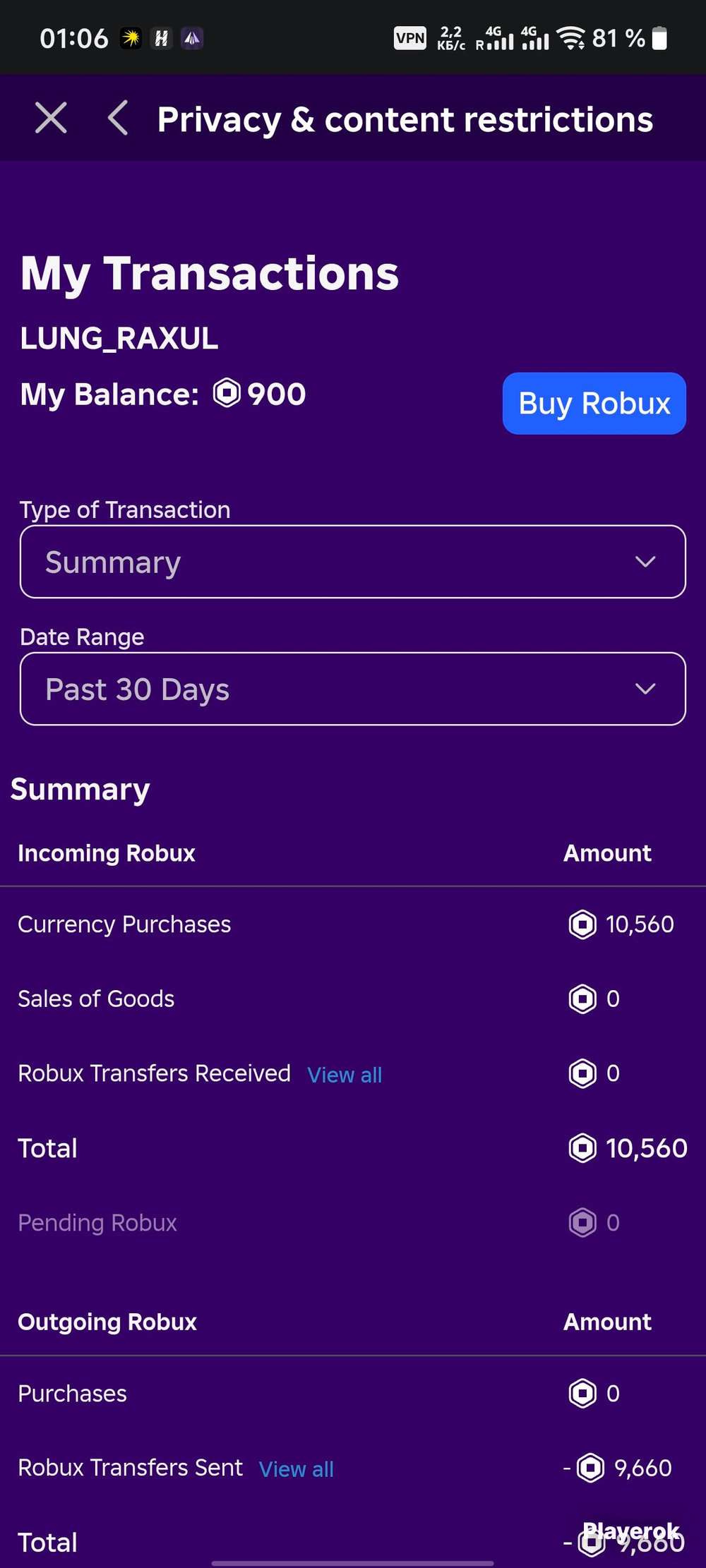Tap the Privacy & content restrictions title
706x1568 pixels.
click(405, 119)
